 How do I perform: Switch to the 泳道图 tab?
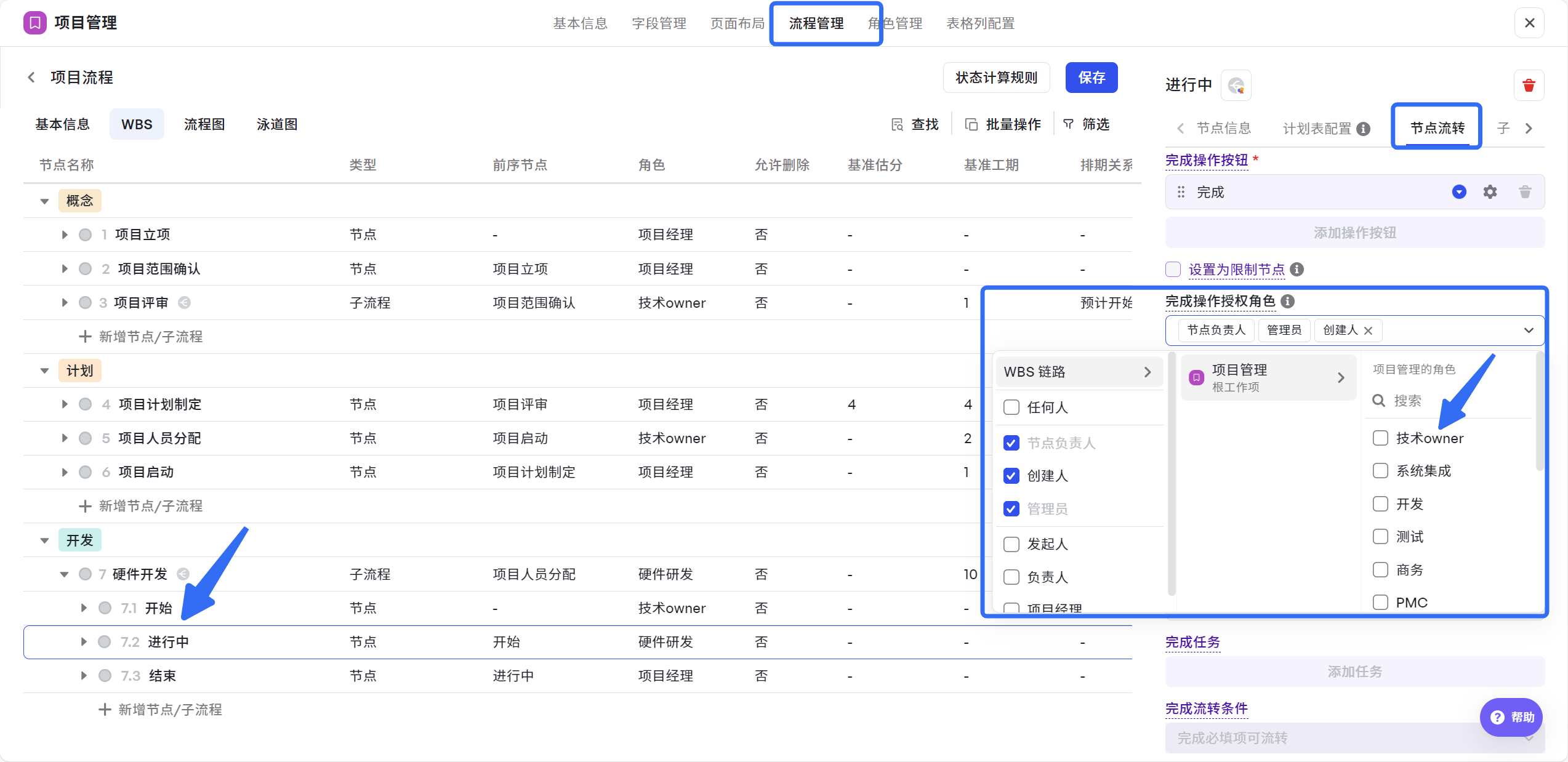point(277,124)
